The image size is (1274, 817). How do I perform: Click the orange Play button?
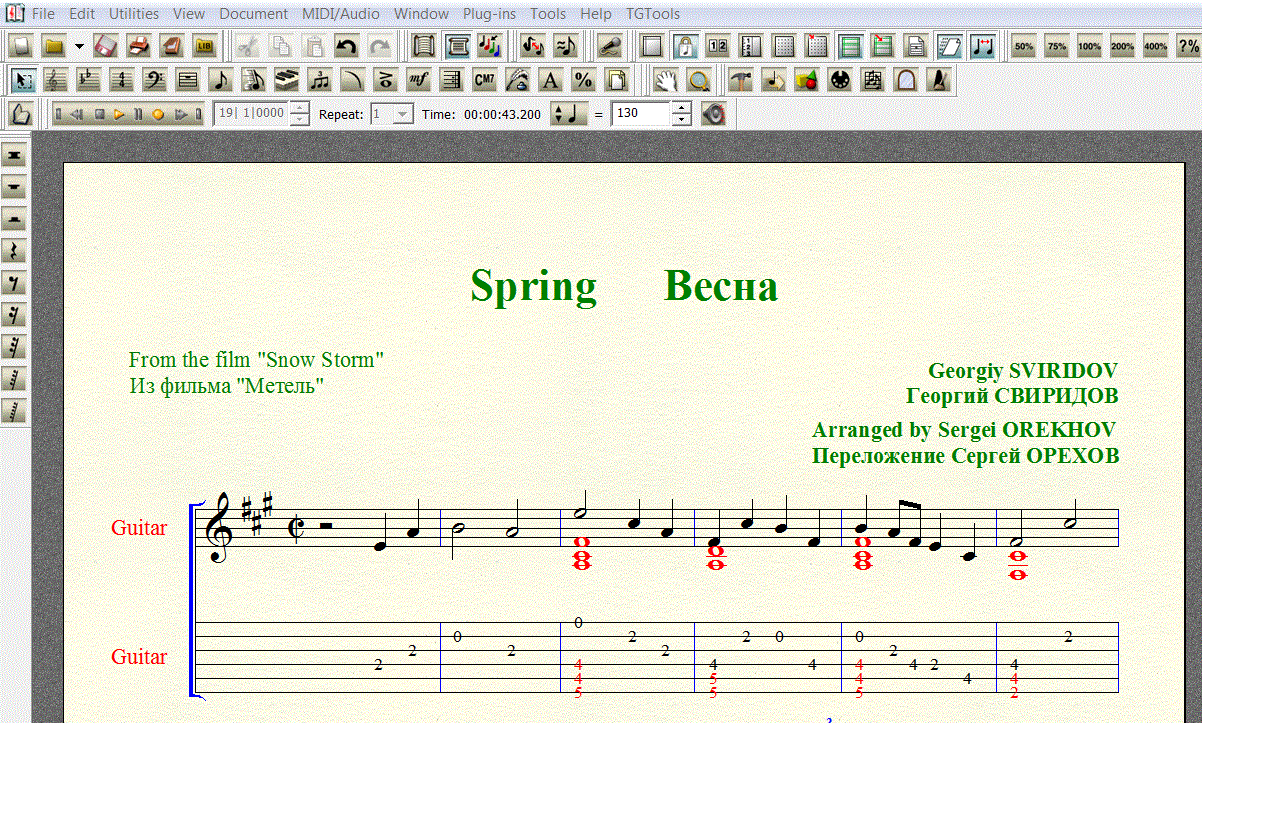[x=119, y=114]
